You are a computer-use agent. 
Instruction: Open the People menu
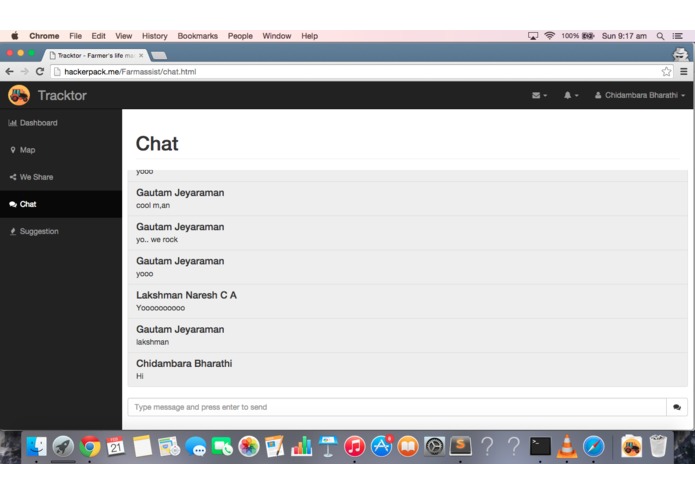pos(240,36)
